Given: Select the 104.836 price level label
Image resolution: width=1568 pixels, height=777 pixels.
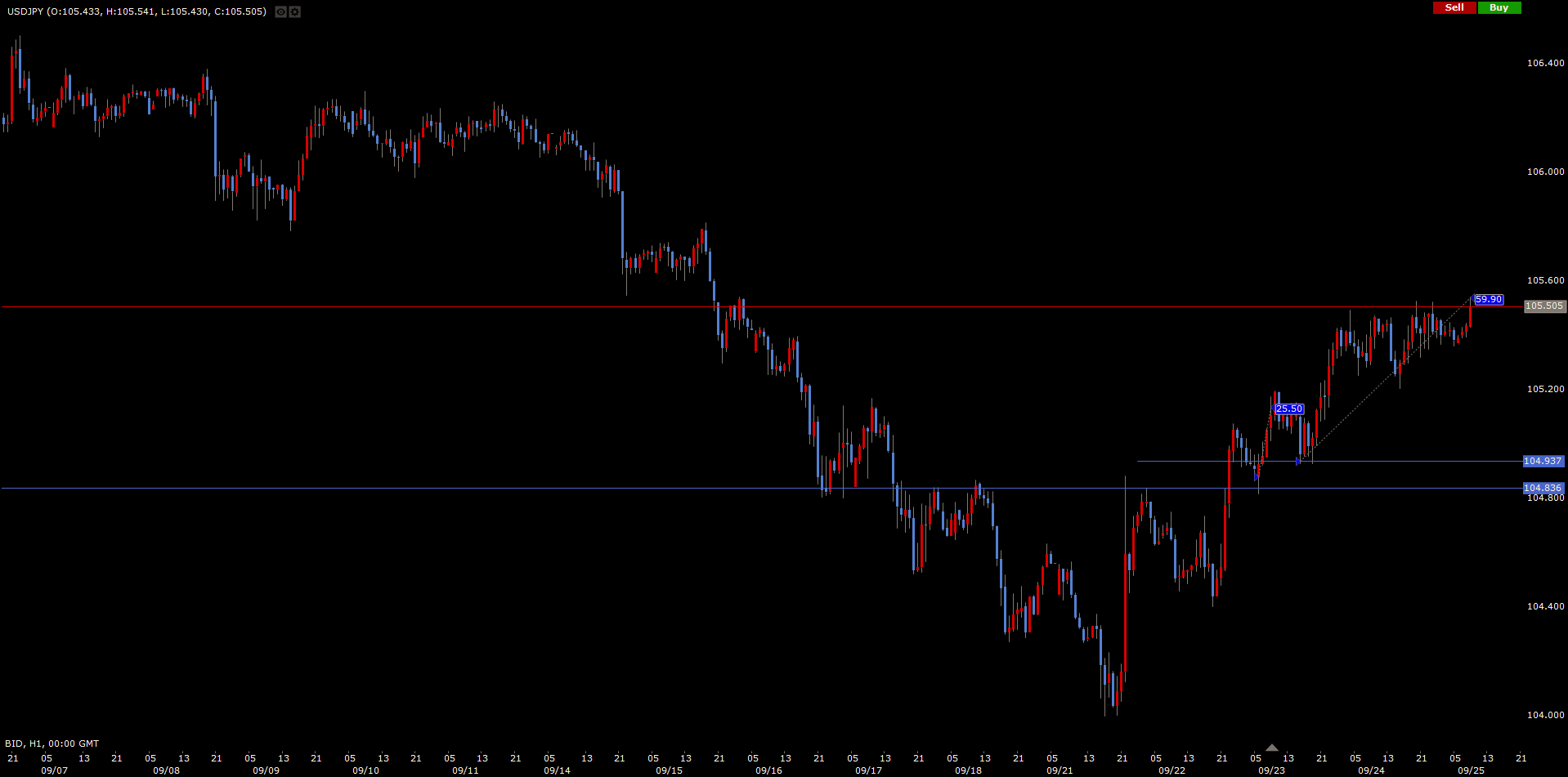Looking at the screenshot, I should (x=1543, y=489).
